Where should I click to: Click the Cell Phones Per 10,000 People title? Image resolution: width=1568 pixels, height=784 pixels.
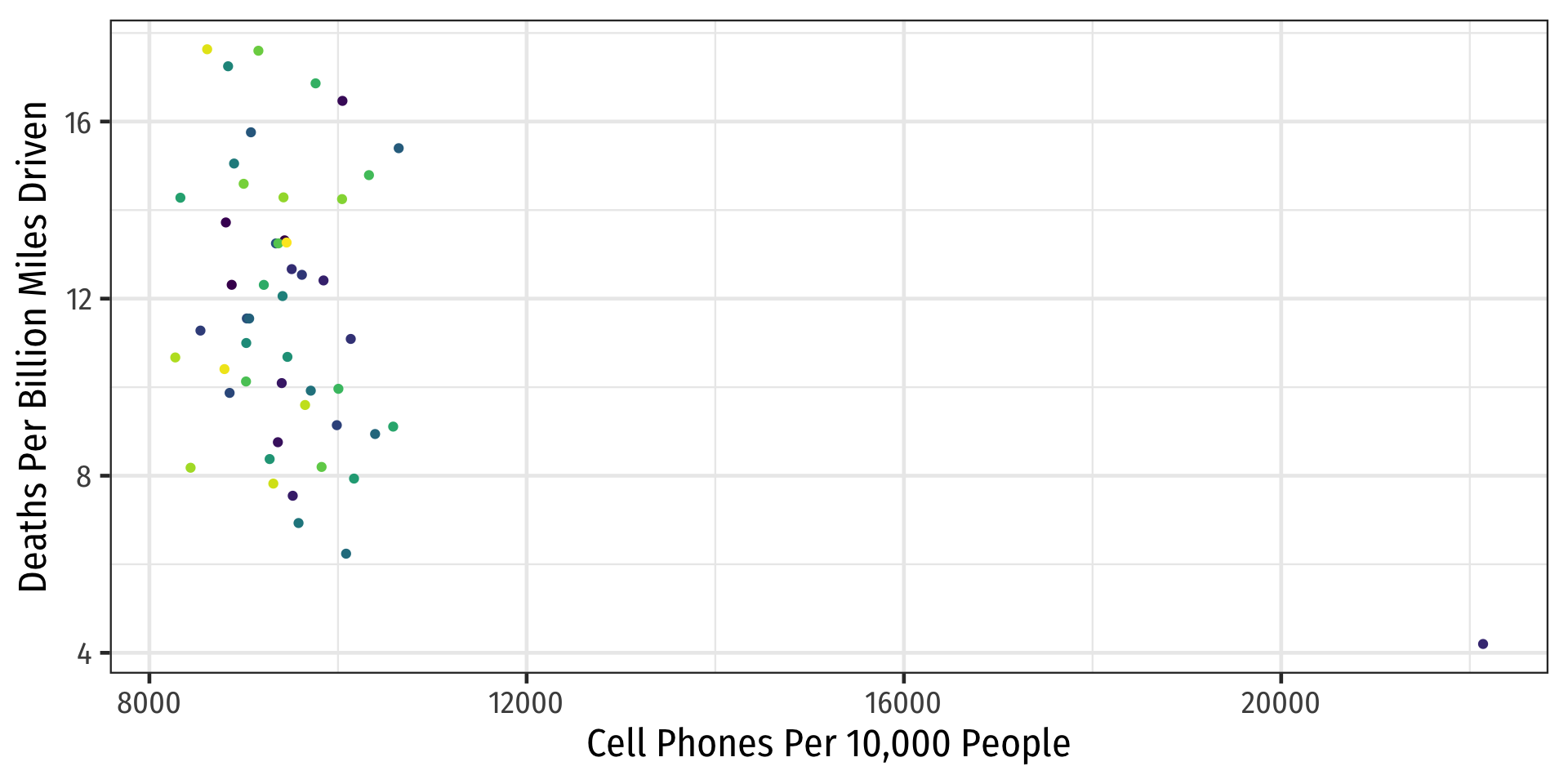click(828, 744)
